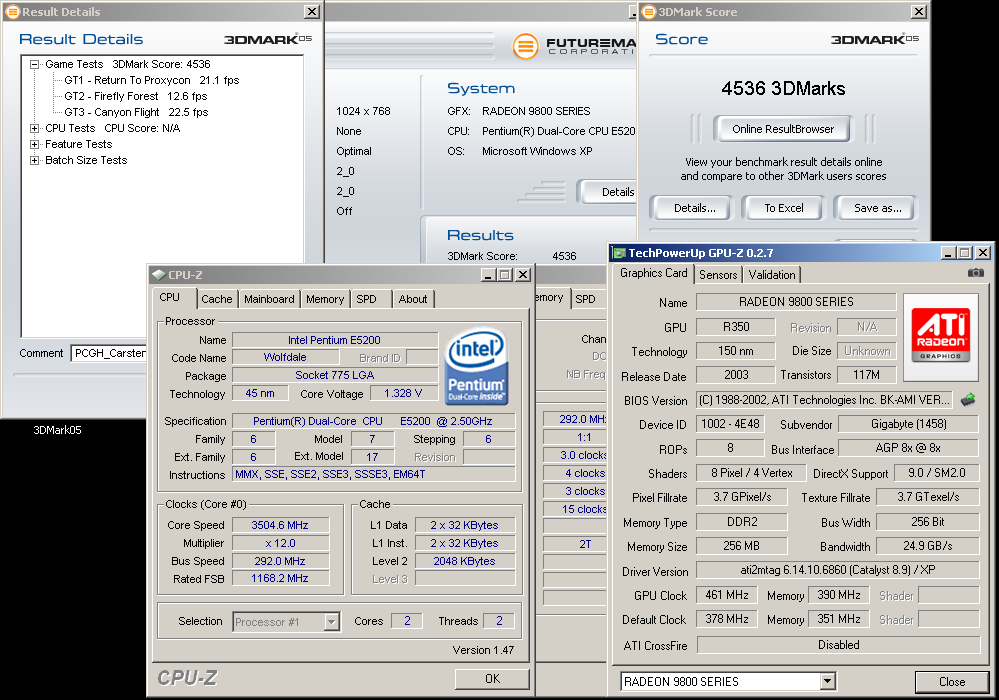
Task: Click the Result Details window title icon
Action: click(x=12, y=11)
